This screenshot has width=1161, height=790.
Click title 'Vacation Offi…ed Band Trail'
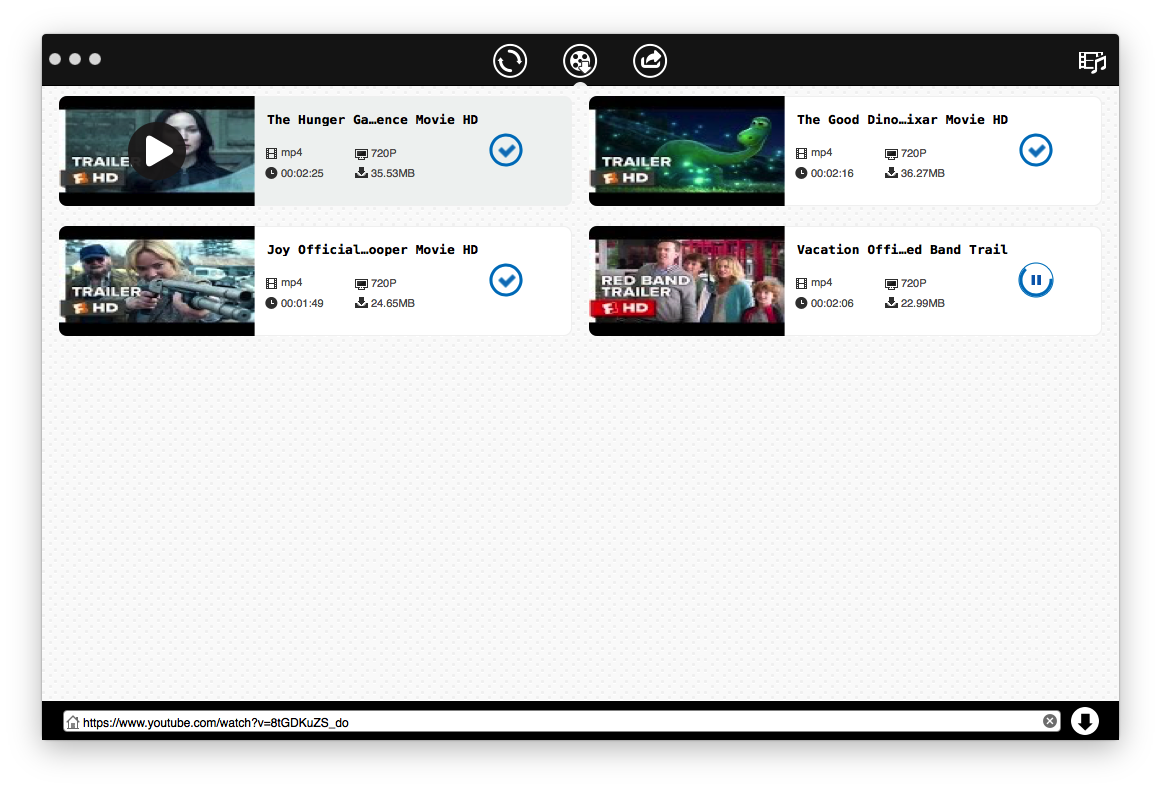[902, 250]
